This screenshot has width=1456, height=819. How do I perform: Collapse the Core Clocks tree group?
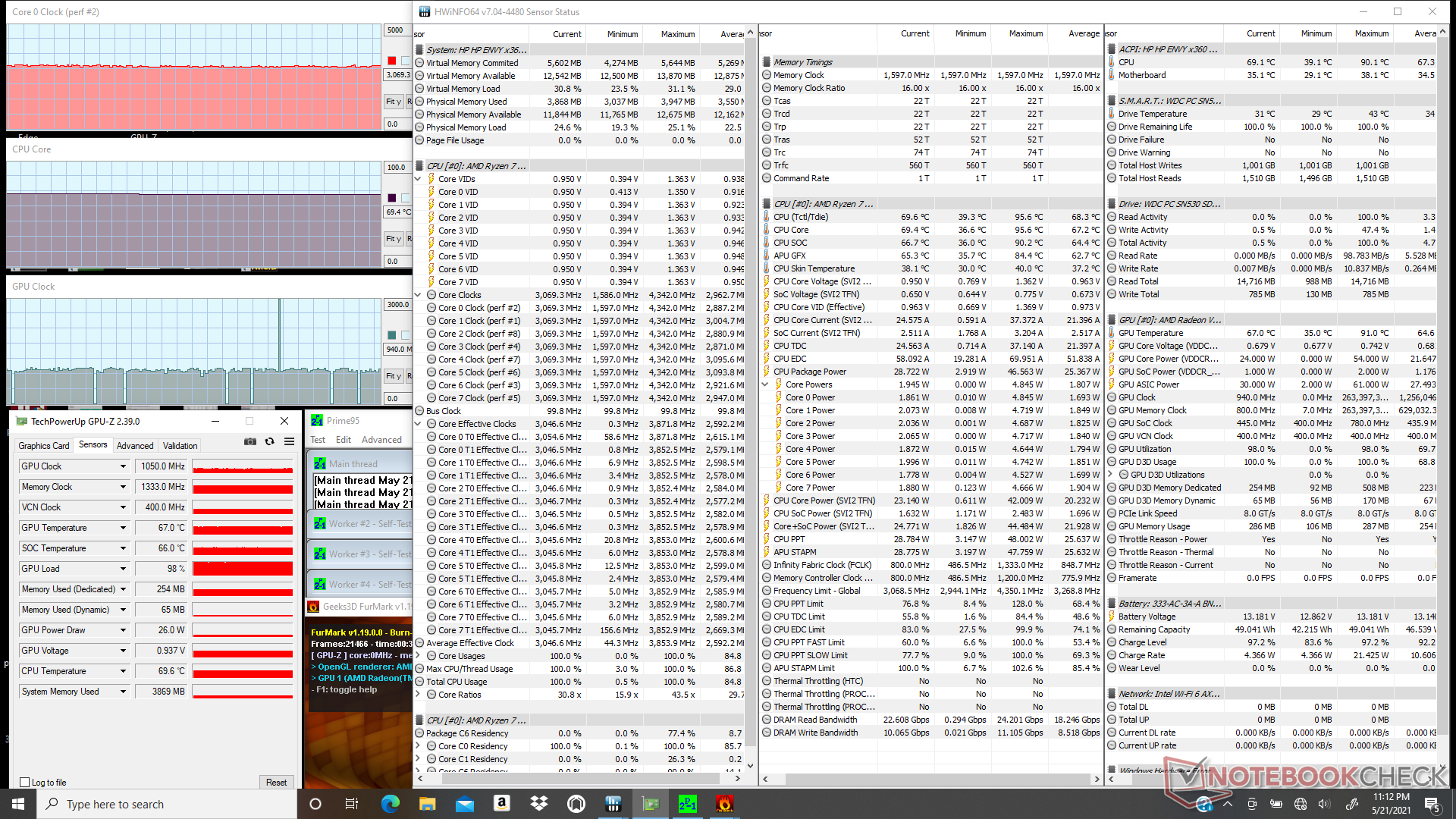point(418,295)
